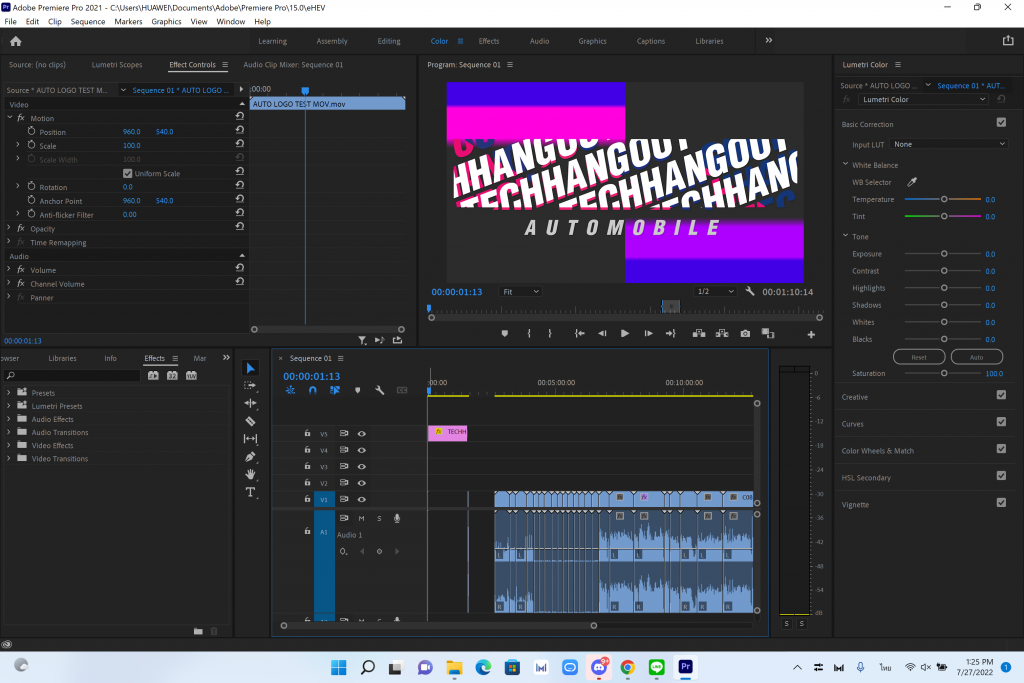Reset the Position parameter
The height and width of the screenshot is (683, 1024).
pyautogui.click(x=240, y=130)
